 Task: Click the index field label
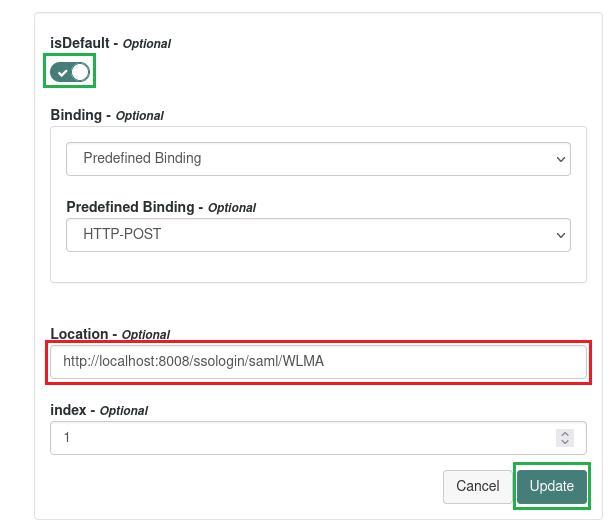click(99, 410)
